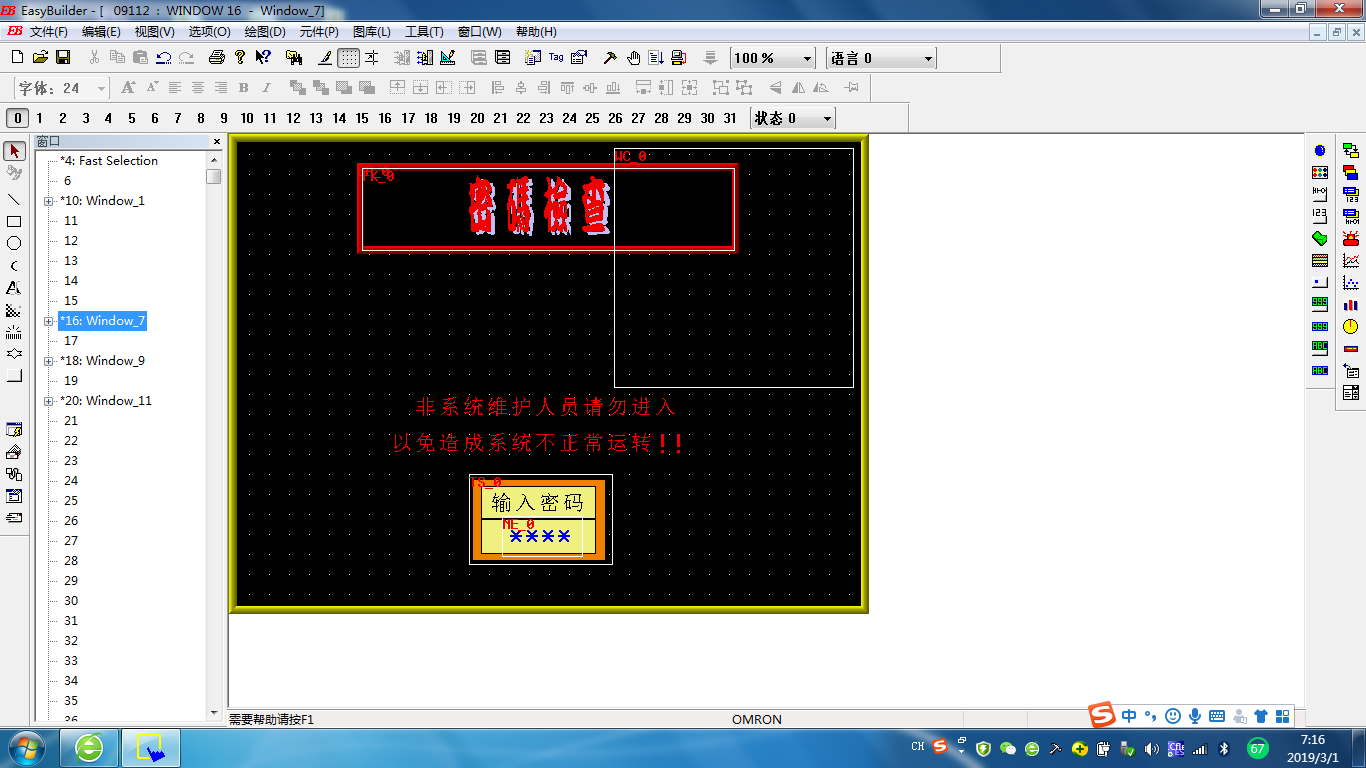Click the 输入密码 button on canvas
The width and height of the screenshot is (1366, 768).
pyautogui.click(x=538, y=502)
